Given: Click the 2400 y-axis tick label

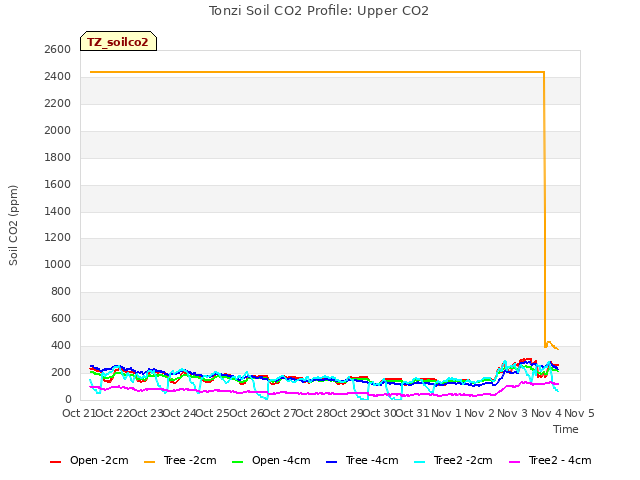Looking at the screenshot, I should (x=58, y=76).
